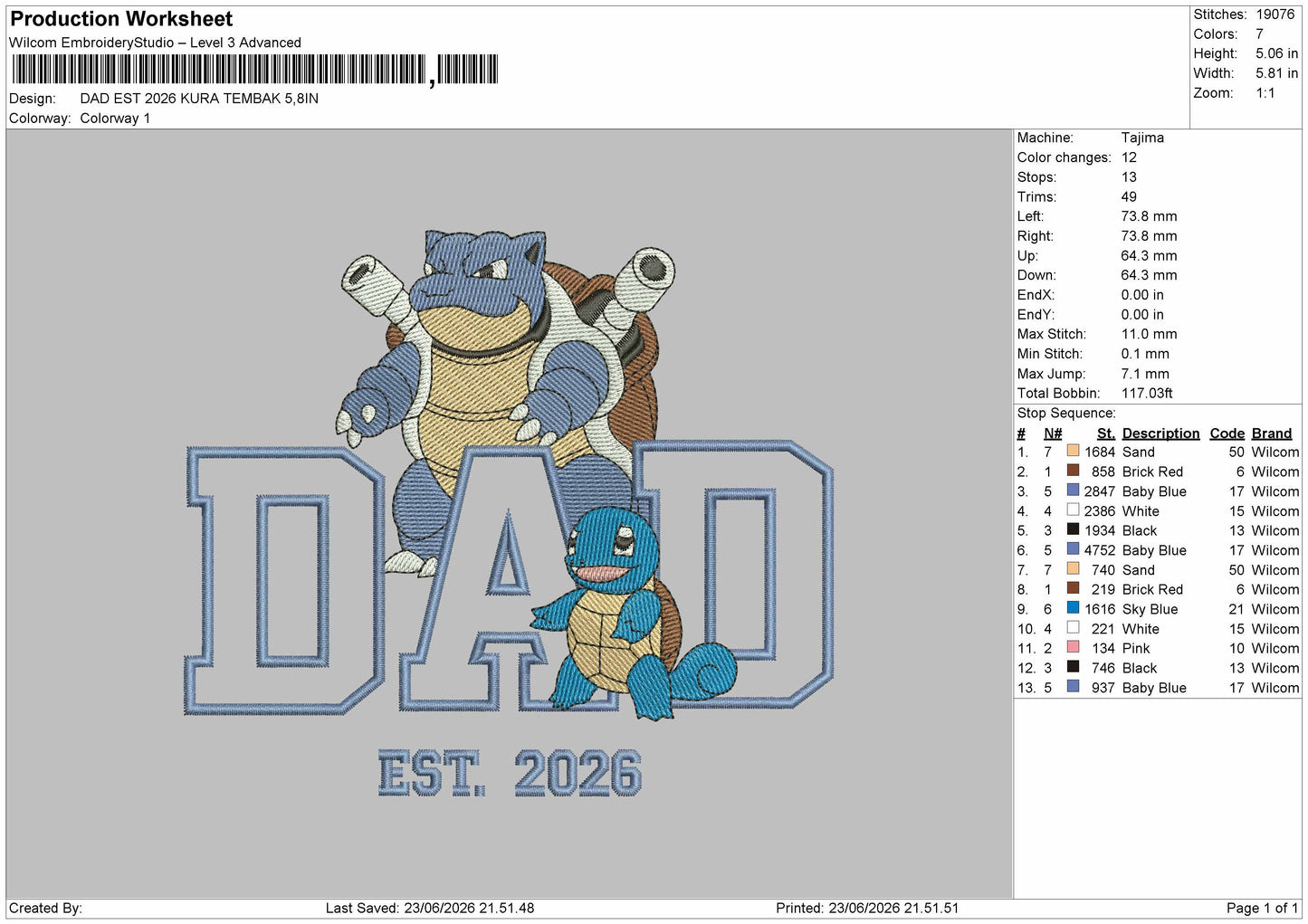This screenshot has height=924, width=1308.
Task: Click the Brick Red description in stop 8
Action: [x=1152, y=589]
